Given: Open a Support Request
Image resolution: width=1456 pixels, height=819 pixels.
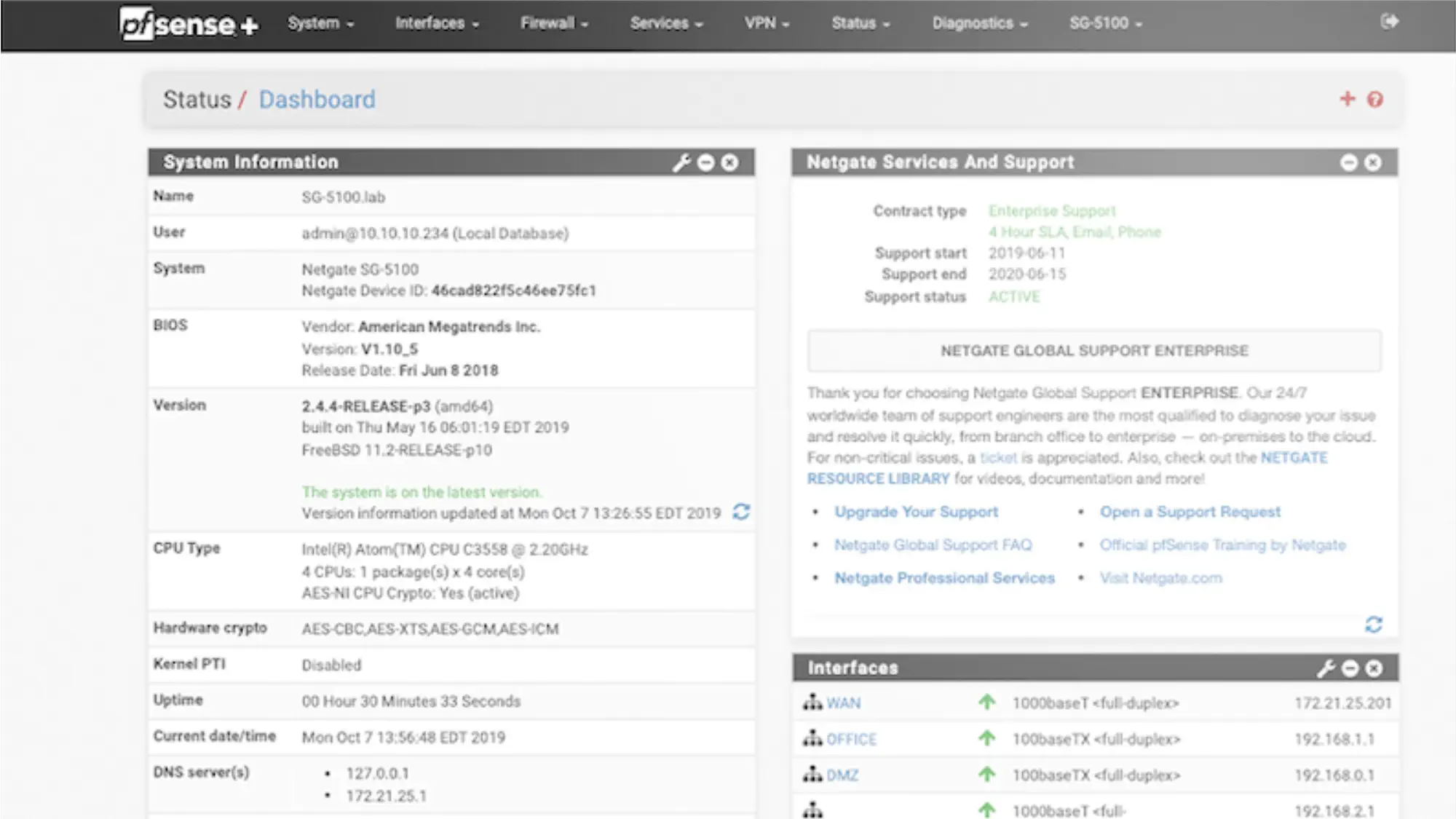Looking at the screenshot, I should 1190,512.
